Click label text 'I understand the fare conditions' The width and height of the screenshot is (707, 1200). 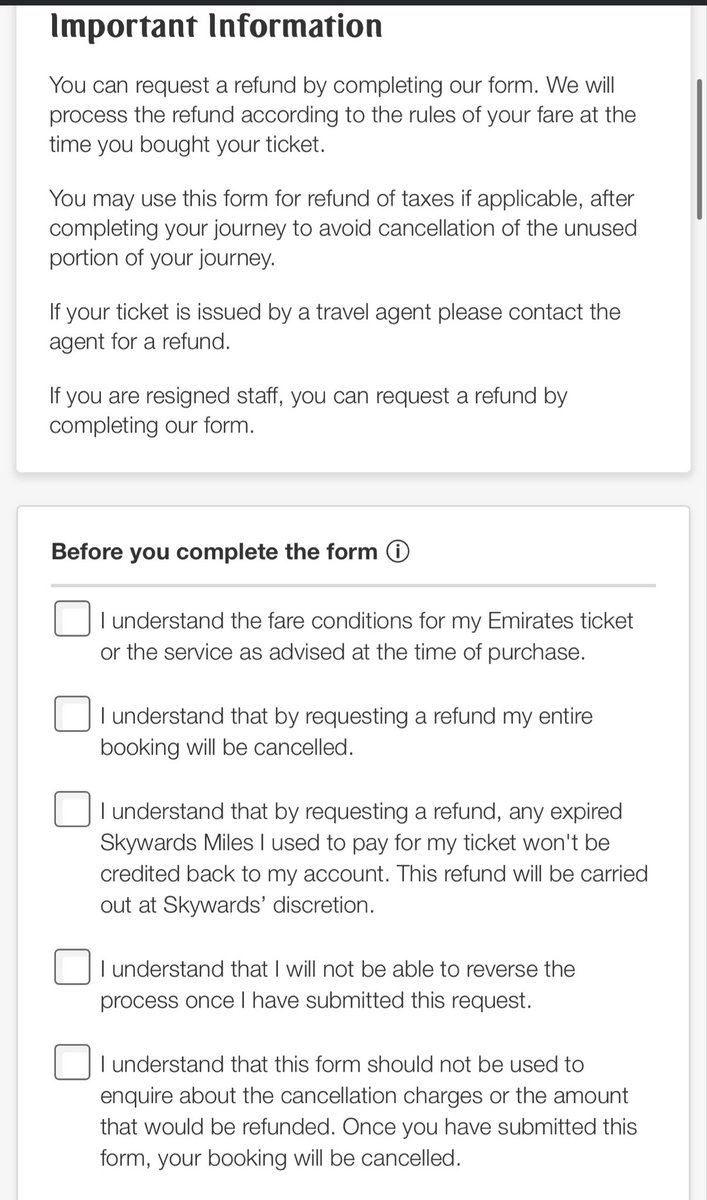pos(366,620)
